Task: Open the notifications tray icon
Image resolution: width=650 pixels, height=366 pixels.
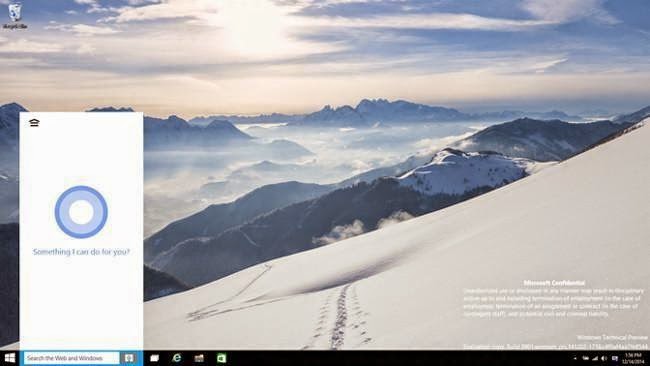Action: 615,358
